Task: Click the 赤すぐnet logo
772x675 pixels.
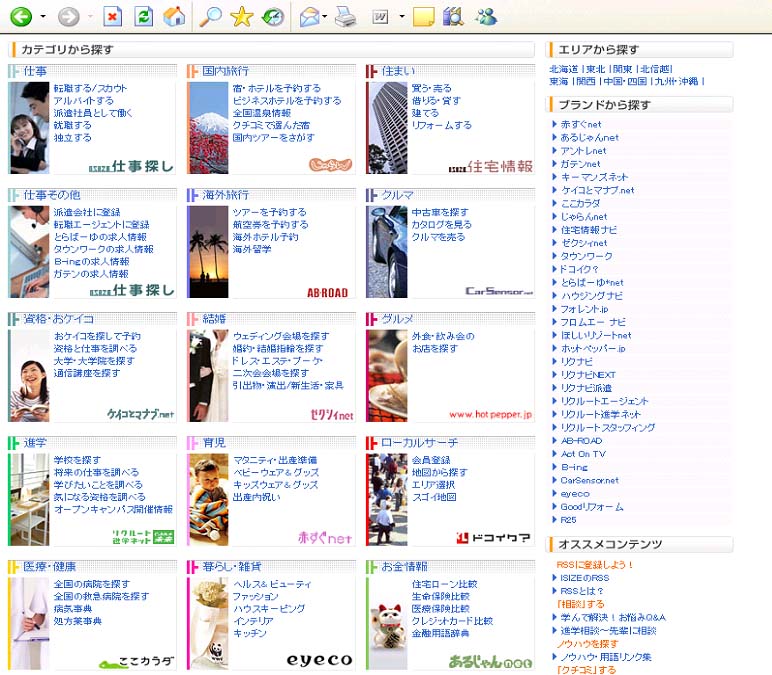Action: 324,538
